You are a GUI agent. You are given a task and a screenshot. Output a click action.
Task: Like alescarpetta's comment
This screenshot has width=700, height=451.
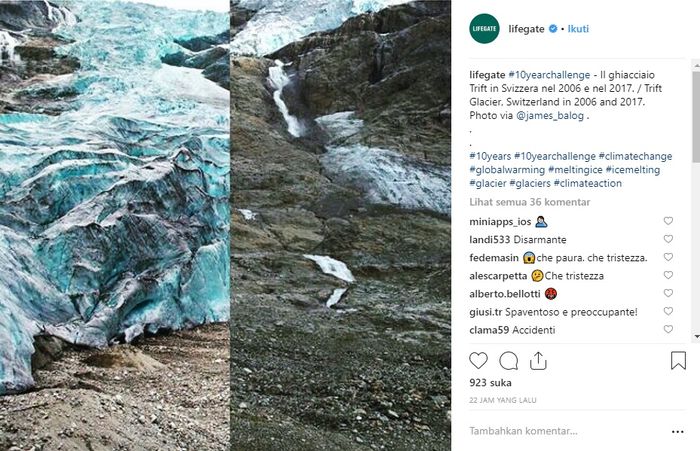(x=668, y=276)
